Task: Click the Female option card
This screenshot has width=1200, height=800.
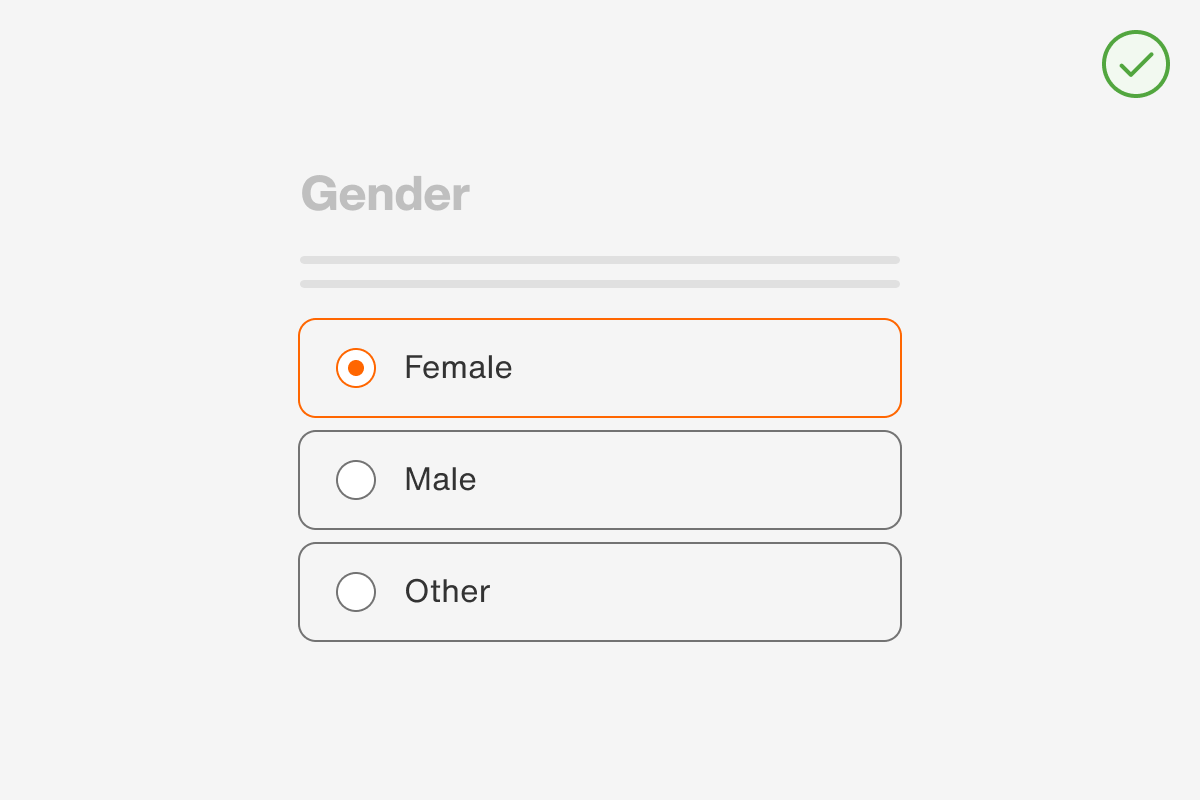Action: coord(600,368)
